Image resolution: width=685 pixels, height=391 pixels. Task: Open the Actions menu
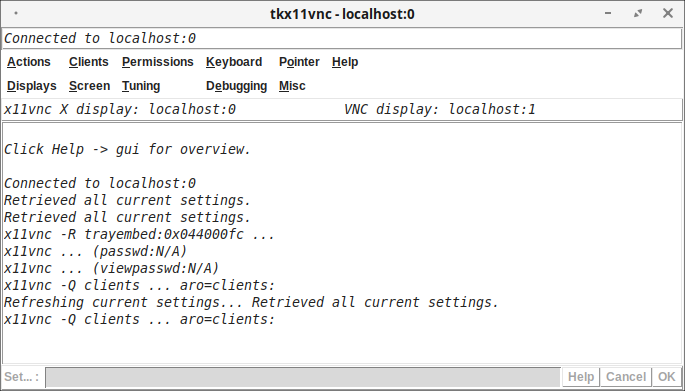pyautogui.click(x=29, y=62)
